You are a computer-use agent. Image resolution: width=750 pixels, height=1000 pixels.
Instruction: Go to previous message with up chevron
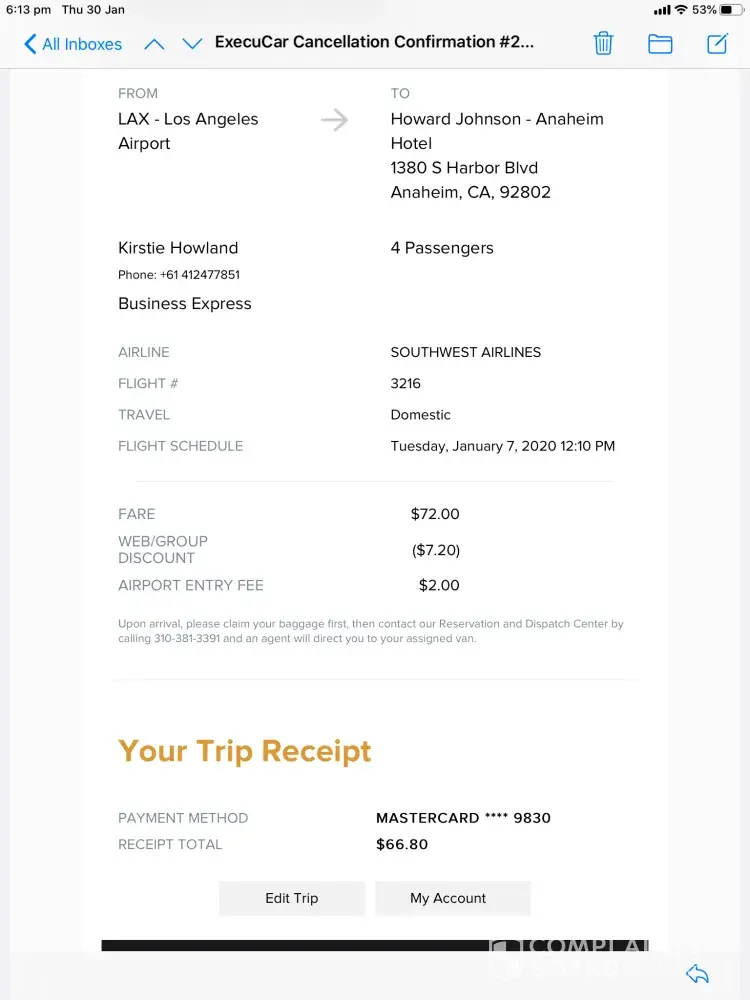click(154, 43)
